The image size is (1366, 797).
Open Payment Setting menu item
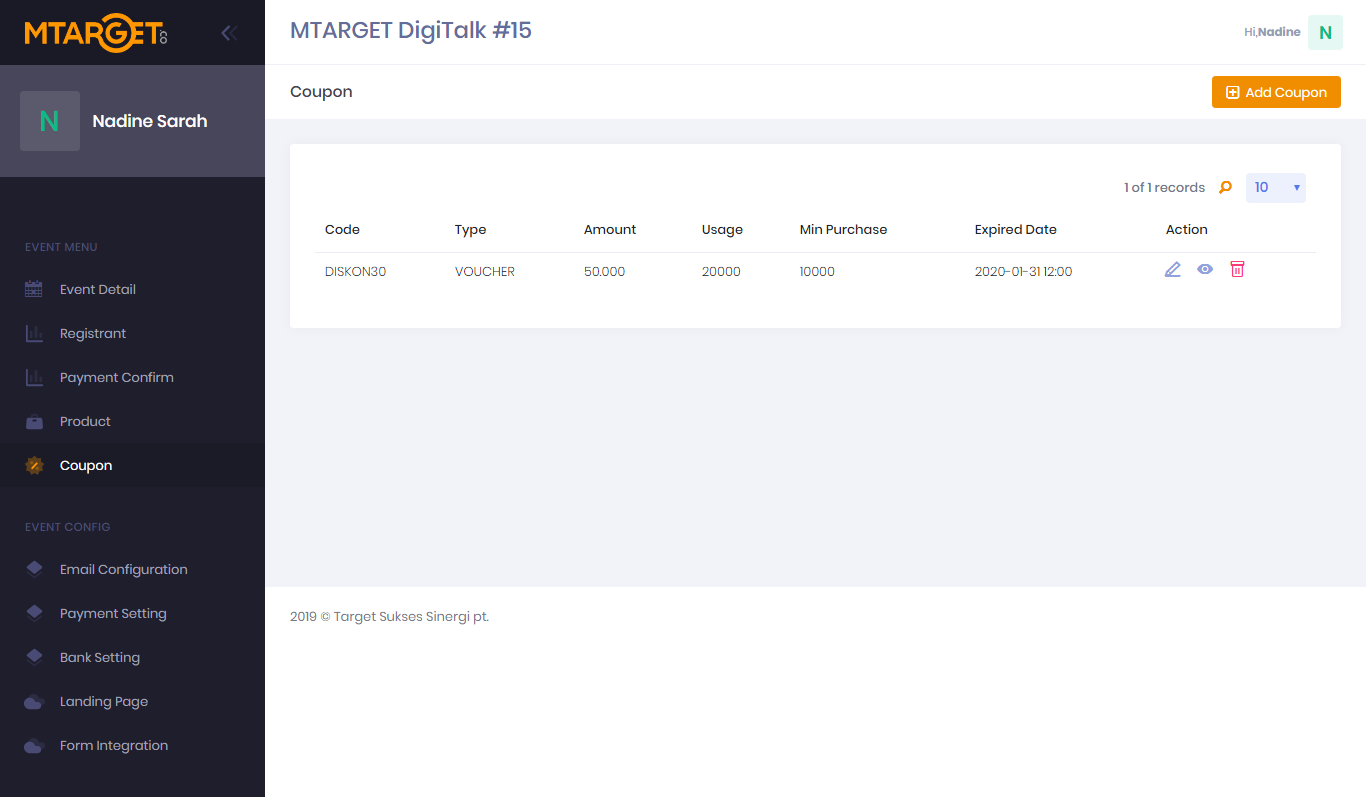(132, 613)
